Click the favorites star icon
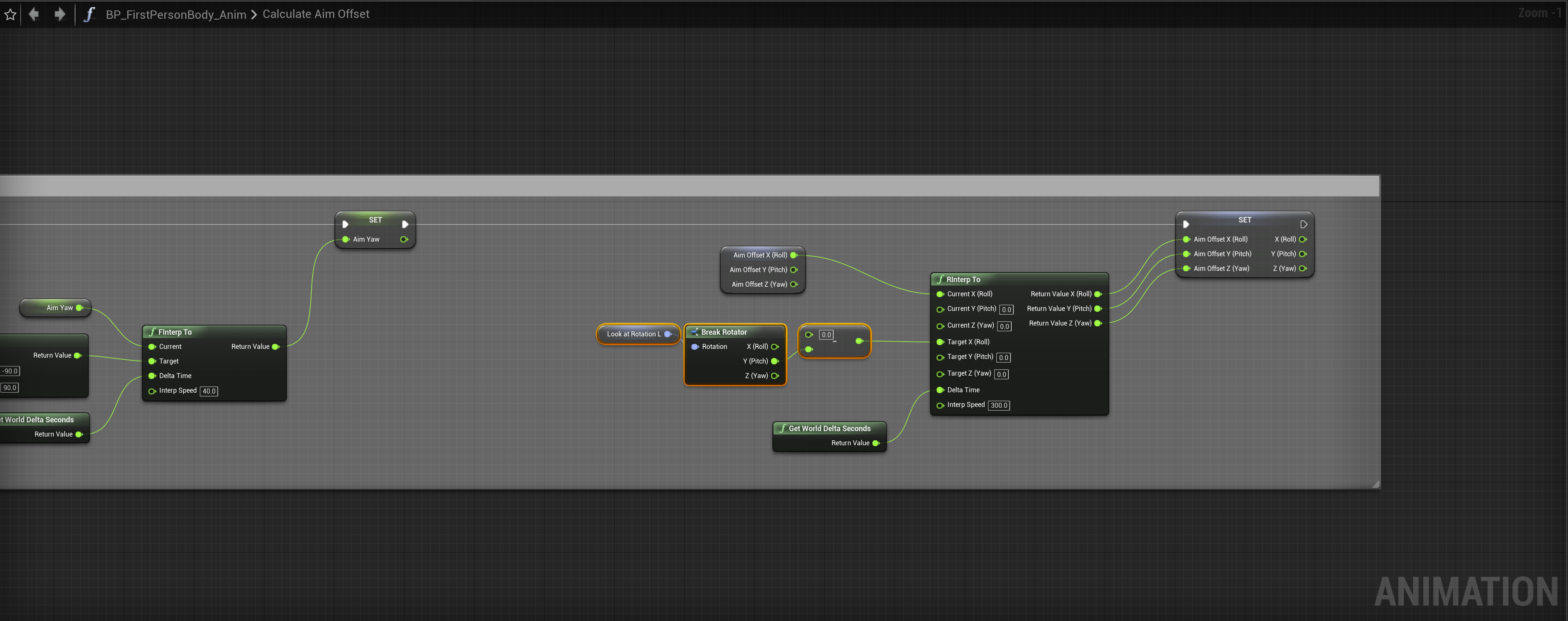 coord(10,14)
